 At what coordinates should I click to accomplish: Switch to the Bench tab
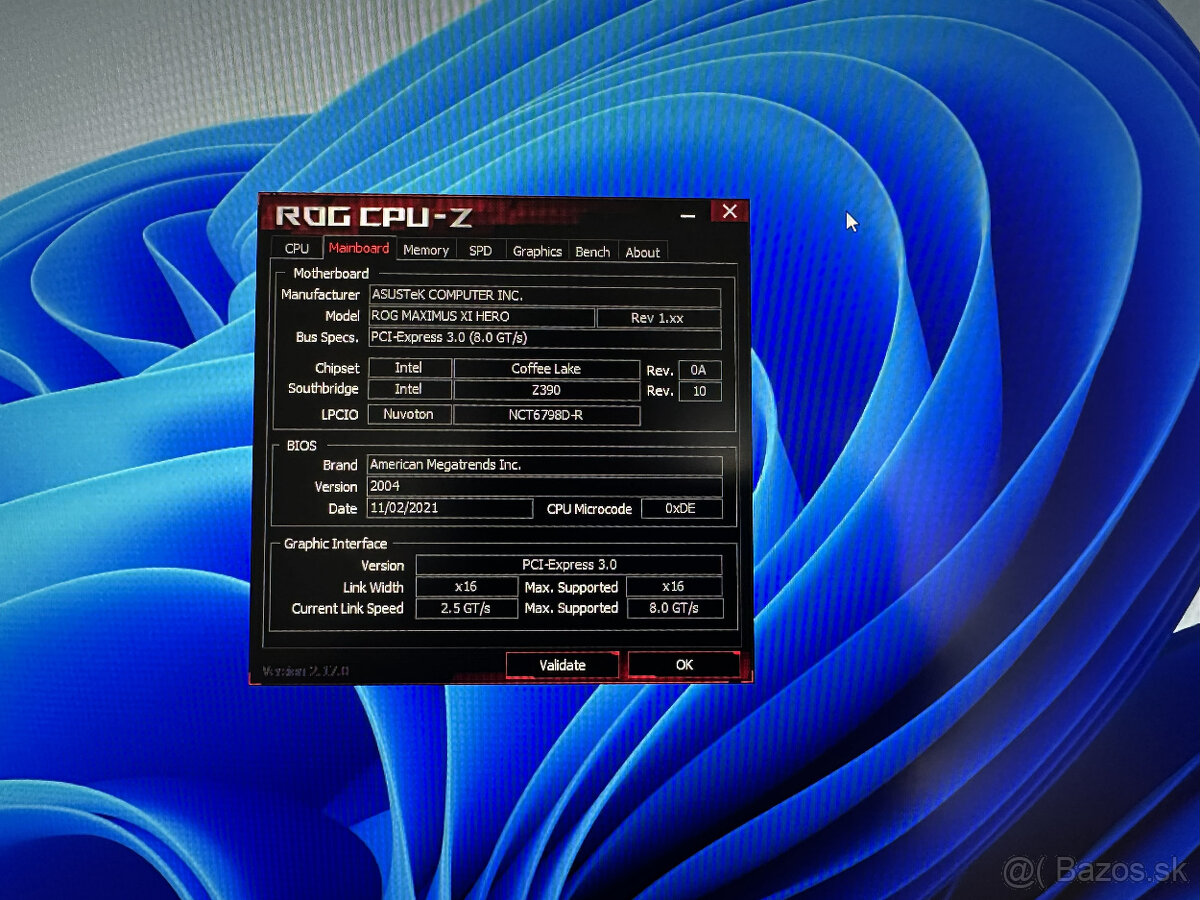(x=592, y=252)
